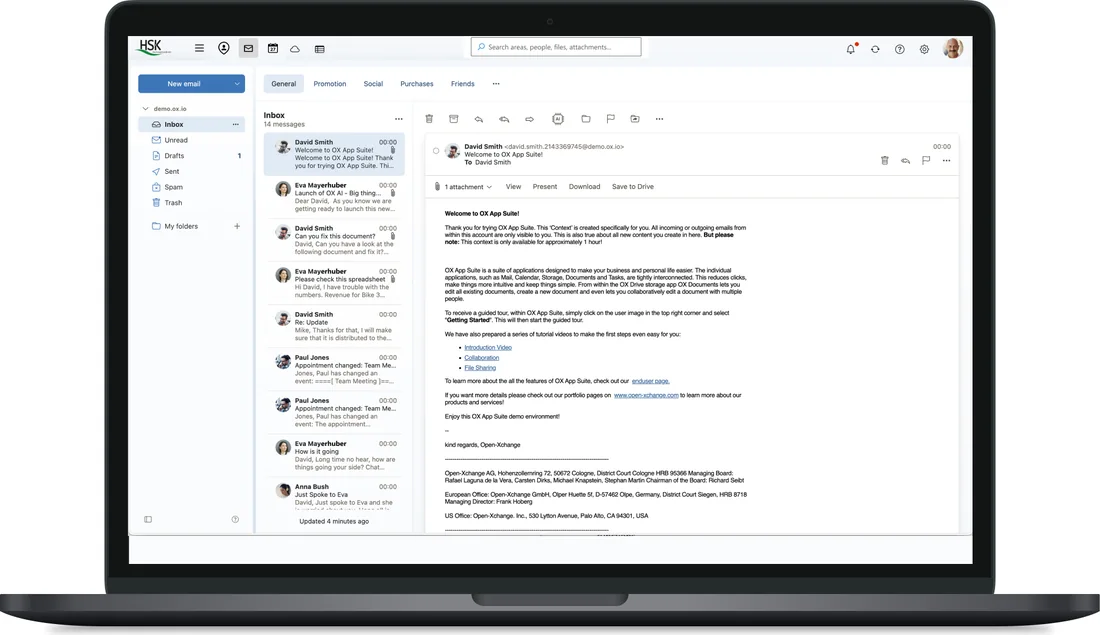Open more category tabs ellipsis after Friends

(x=496, y=83)
